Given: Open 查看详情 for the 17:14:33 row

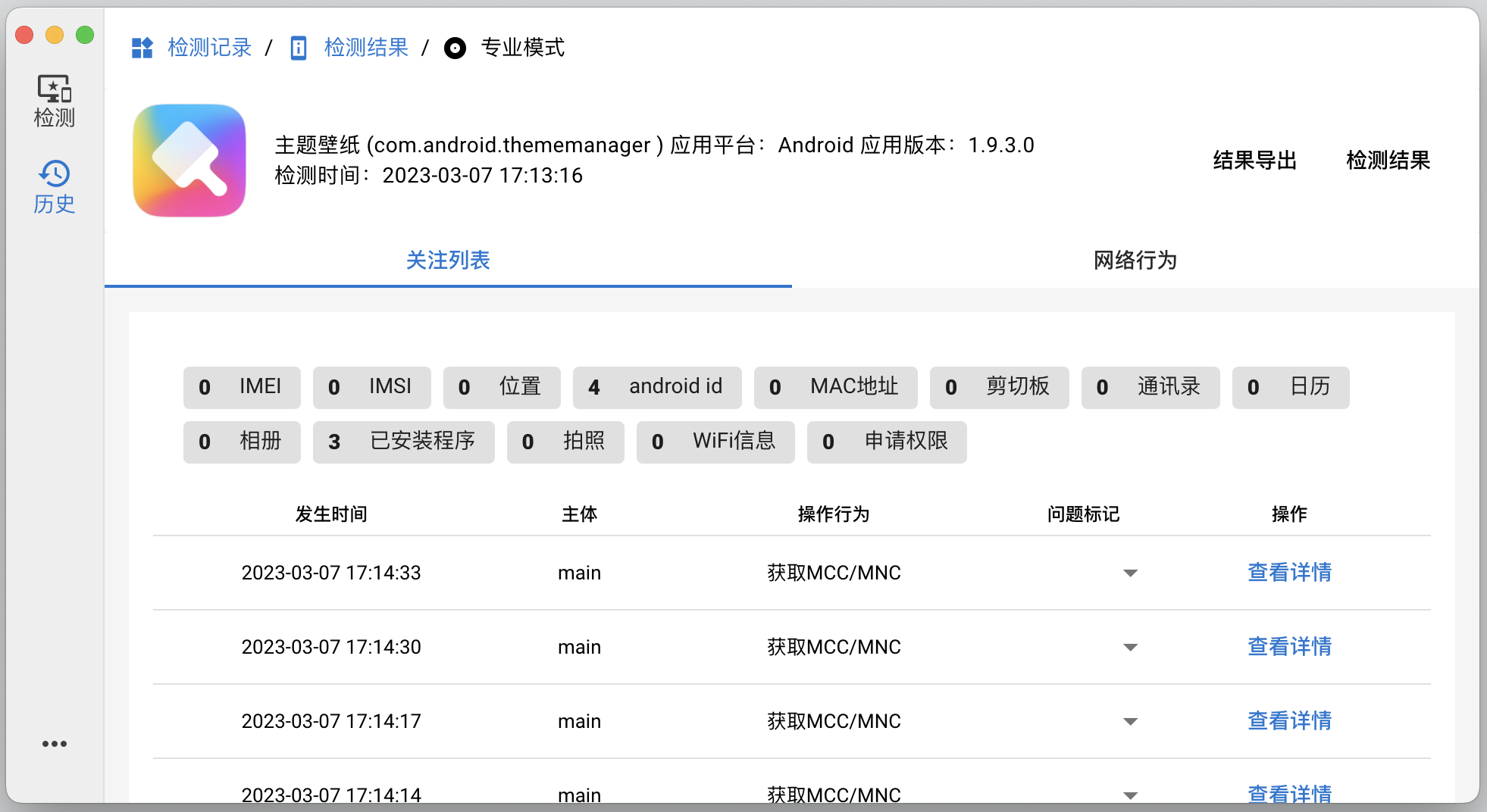Looking at the screenshot, I should (x=1289, y=573).
